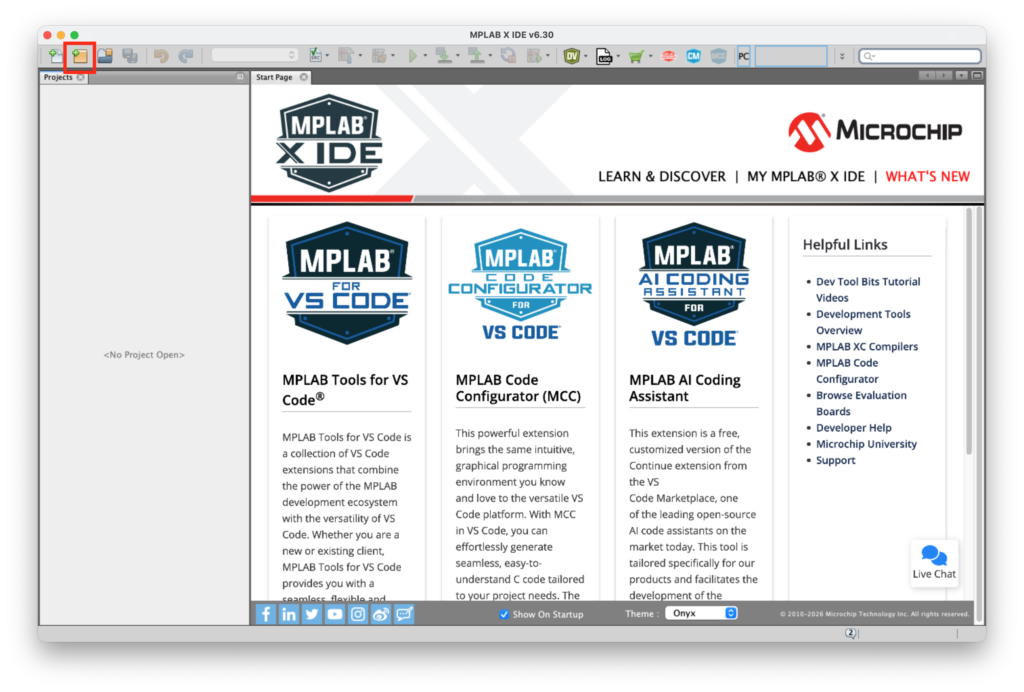Click the Build Project hammer icon
Image resolution: width=1024 pixels, height=692 pixels.
(x=346, y=56)
